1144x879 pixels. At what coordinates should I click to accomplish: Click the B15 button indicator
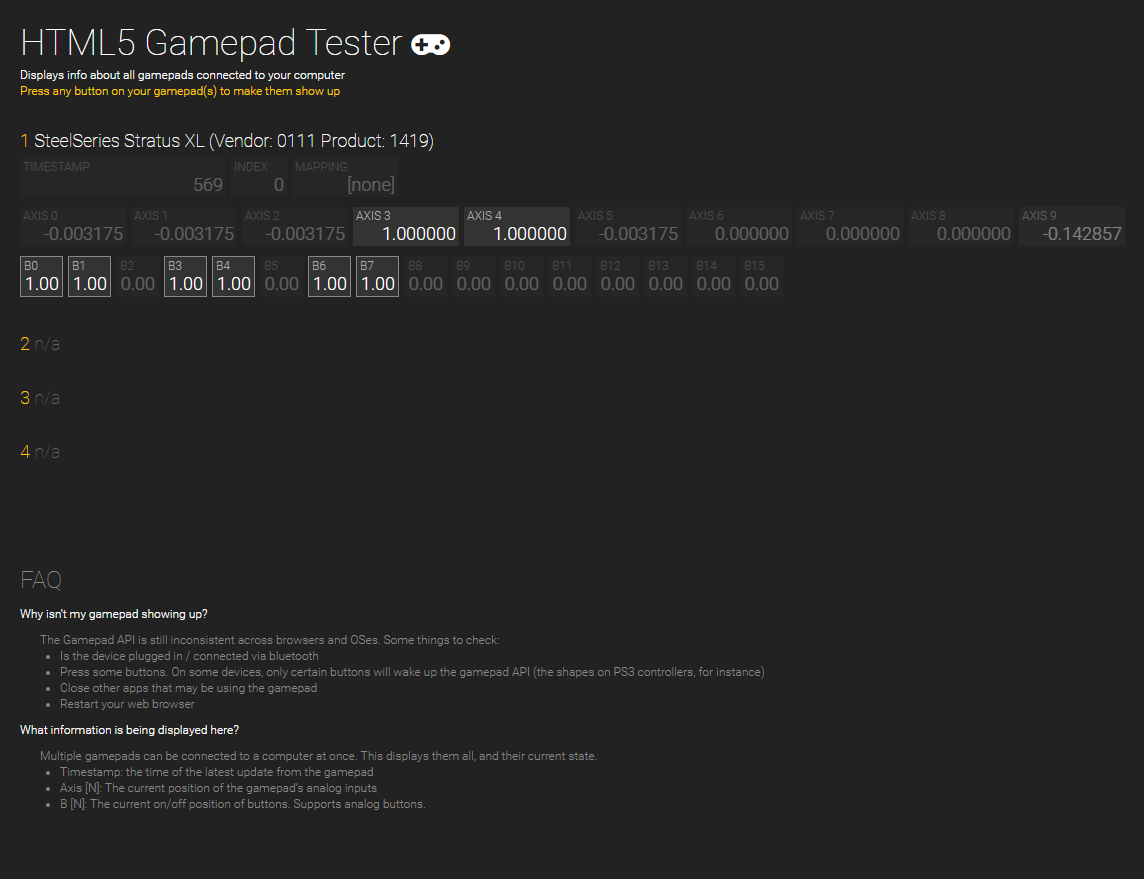[762, 276]
